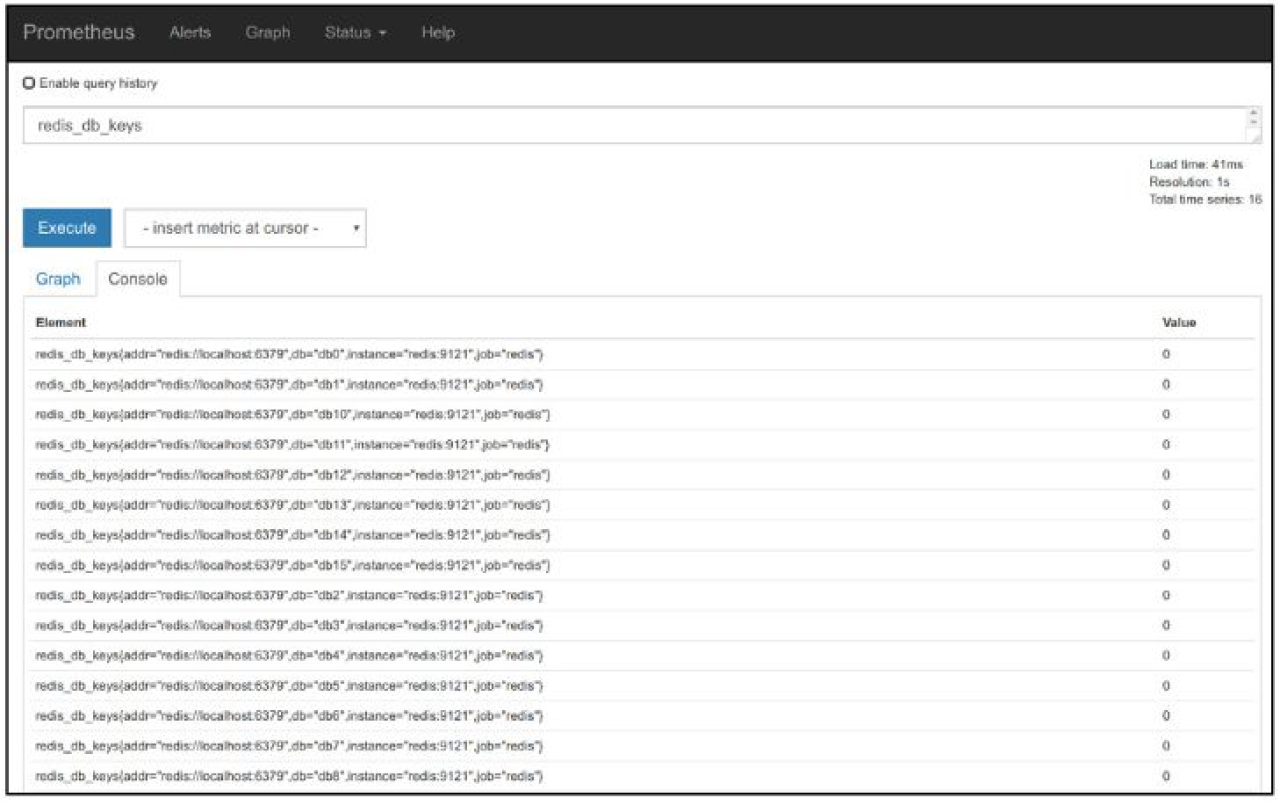Select the redis_db_keys db5 row

640,686
